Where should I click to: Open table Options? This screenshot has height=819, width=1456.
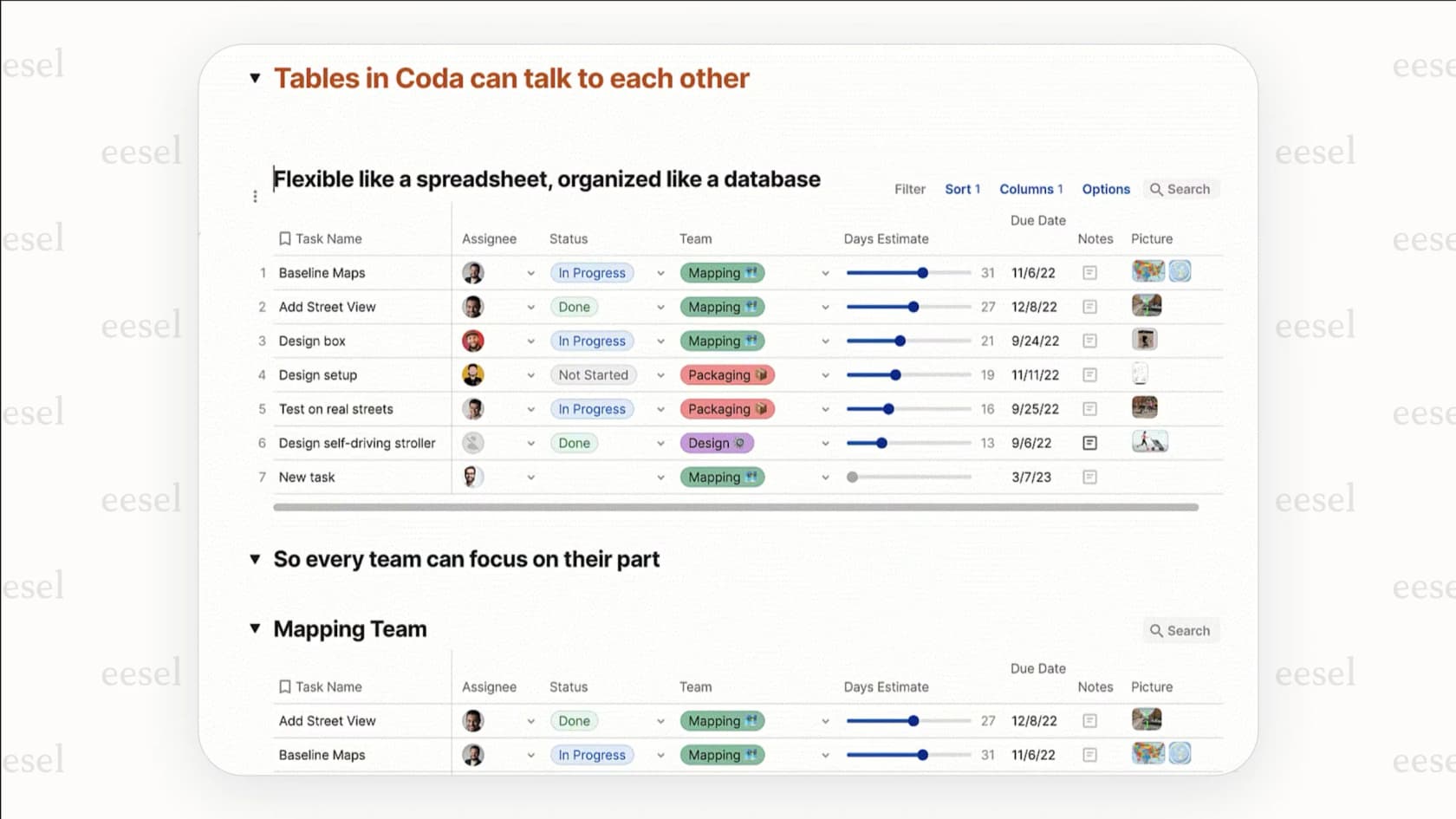pos(1106,189)
